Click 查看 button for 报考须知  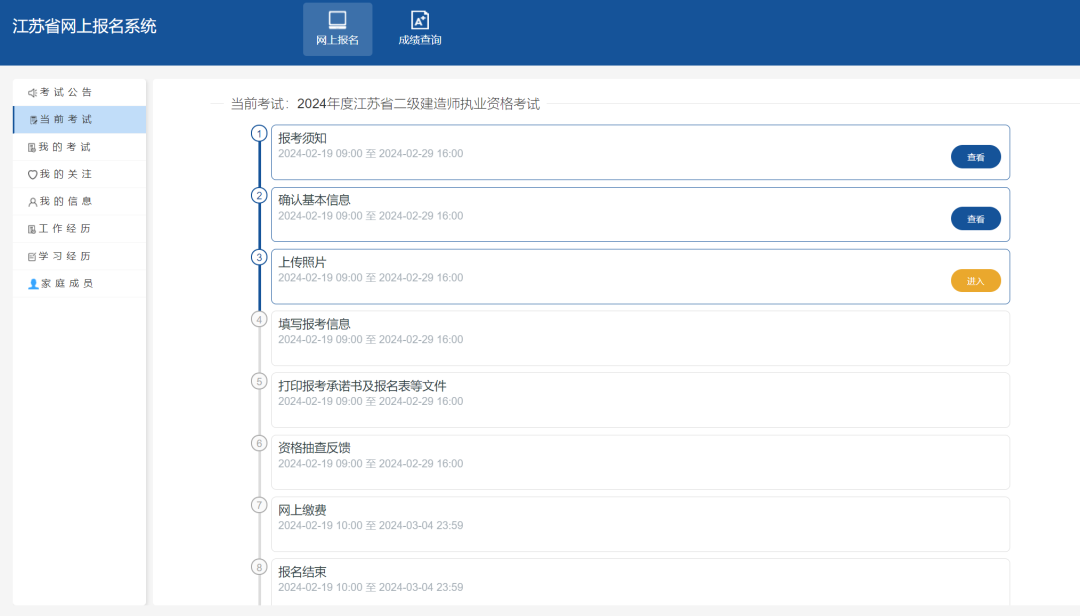[975, 157]
